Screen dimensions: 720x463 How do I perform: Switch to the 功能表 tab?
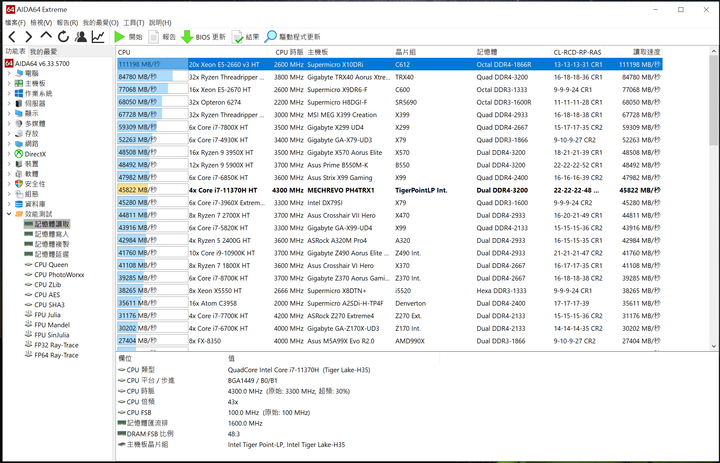point(16,51)
